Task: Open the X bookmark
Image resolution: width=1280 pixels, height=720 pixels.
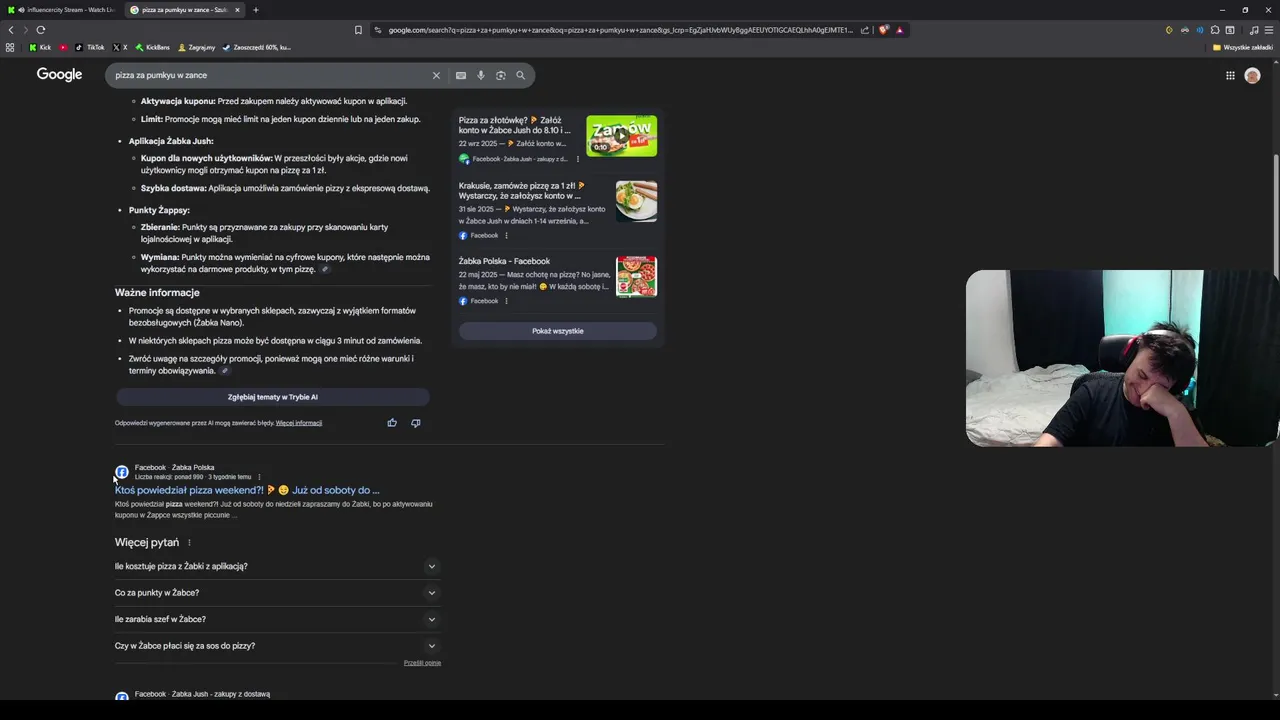Action: click(120, 47)
